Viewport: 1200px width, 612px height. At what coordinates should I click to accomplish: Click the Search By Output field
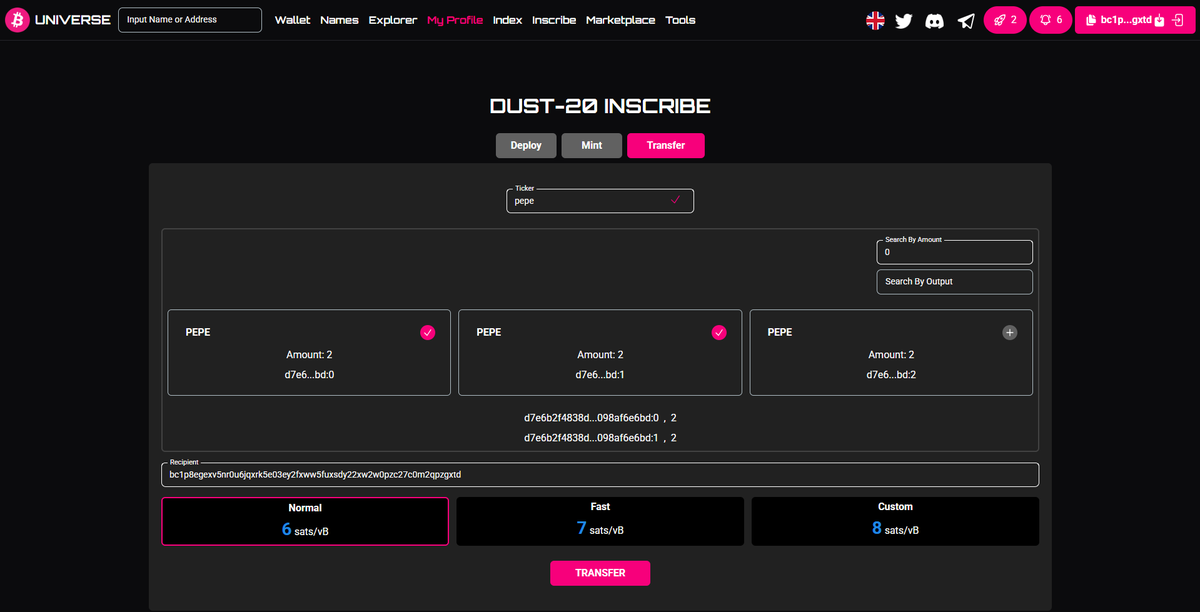[x=954, y=282]
